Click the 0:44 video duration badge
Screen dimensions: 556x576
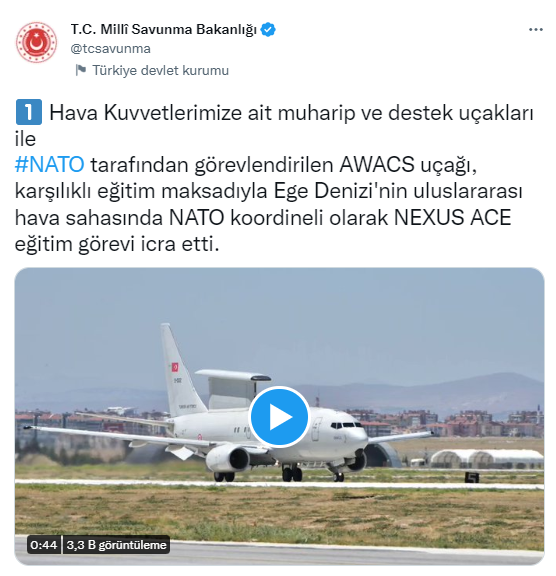(44, 545)
